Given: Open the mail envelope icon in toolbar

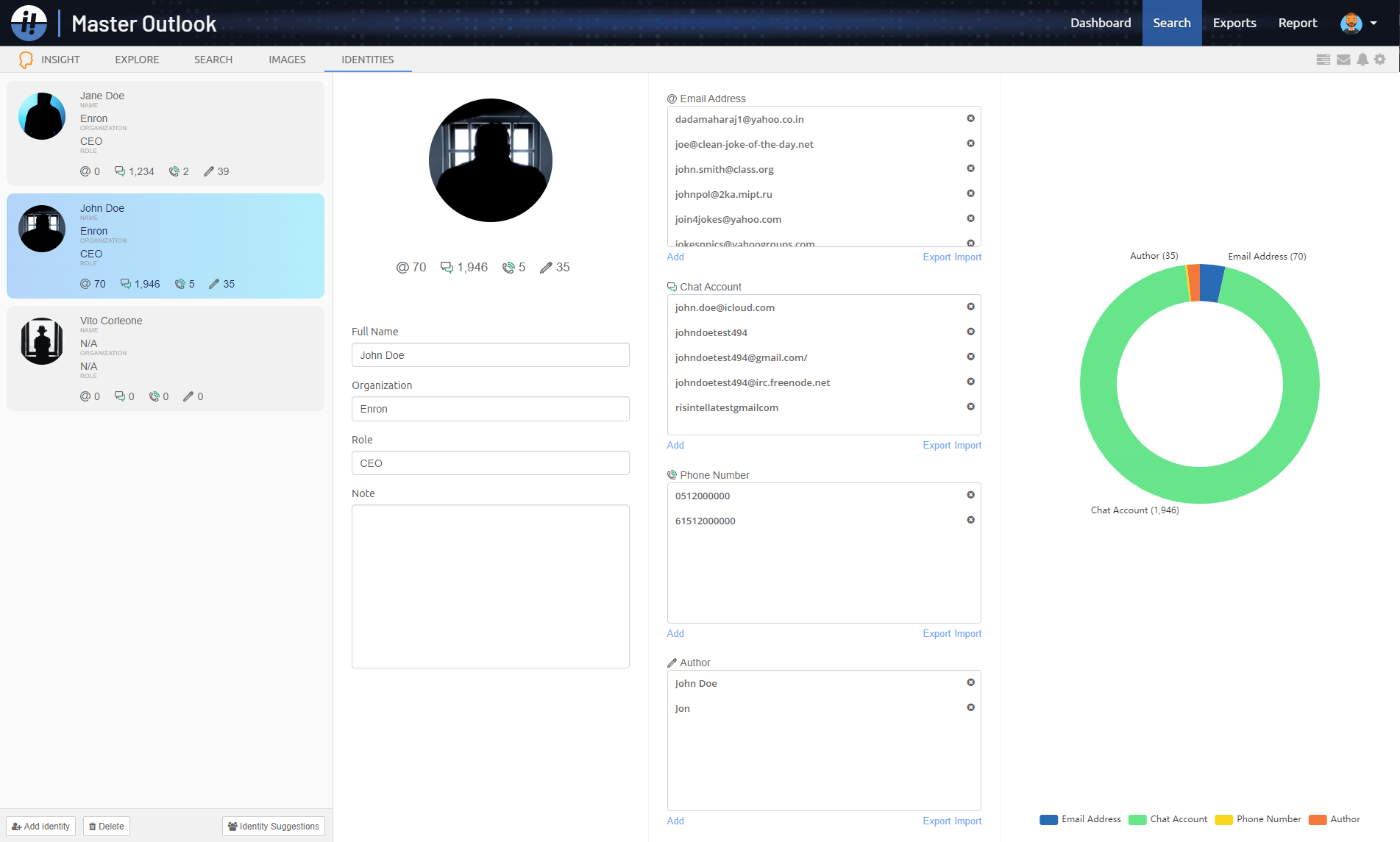Looking at the screenshot, I should pos(1343,60).
